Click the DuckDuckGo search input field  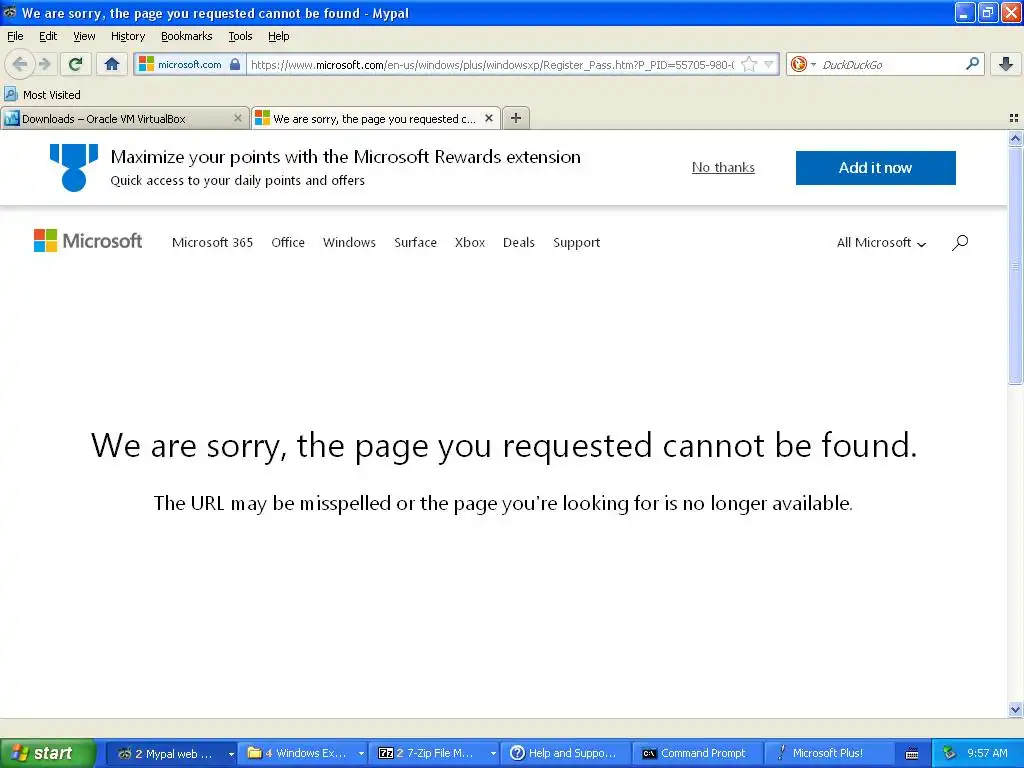tap(891, 64)
